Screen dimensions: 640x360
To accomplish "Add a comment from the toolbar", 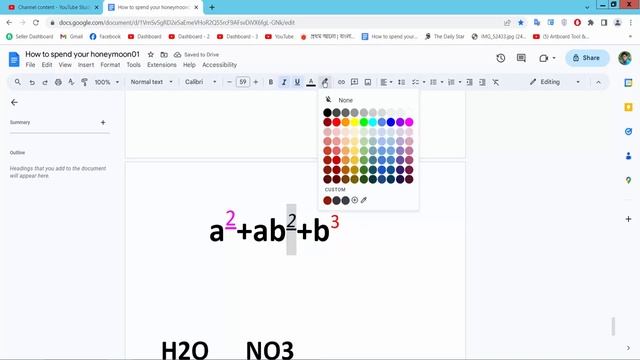I will (354, 82).
